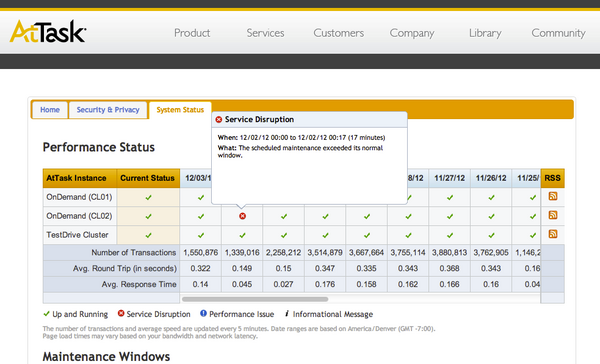The image size is (600, 364).
Task: Click OnDemand (CL01) 11/26/12 checkmark
Action: [491, 198]
